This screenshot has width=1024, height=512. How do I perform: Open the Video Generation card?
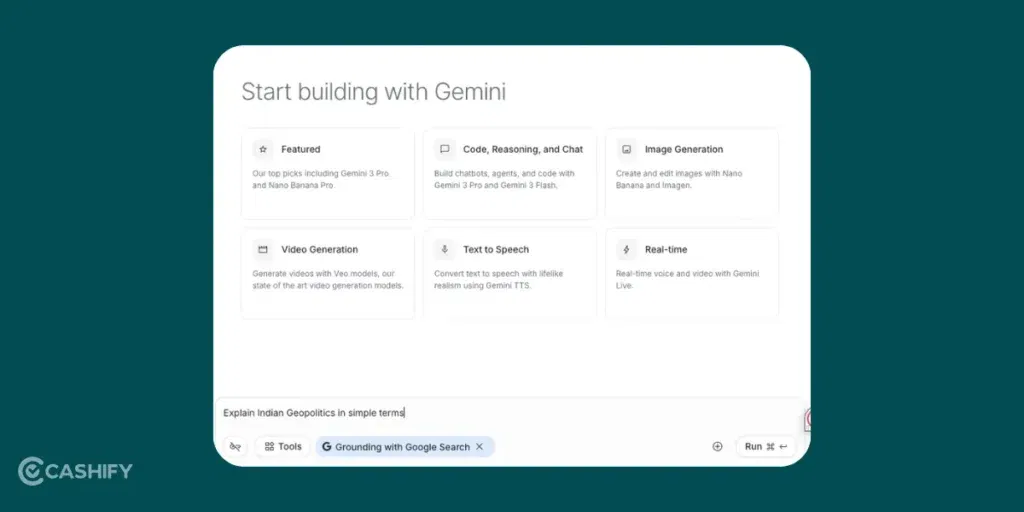click(328, 274)
